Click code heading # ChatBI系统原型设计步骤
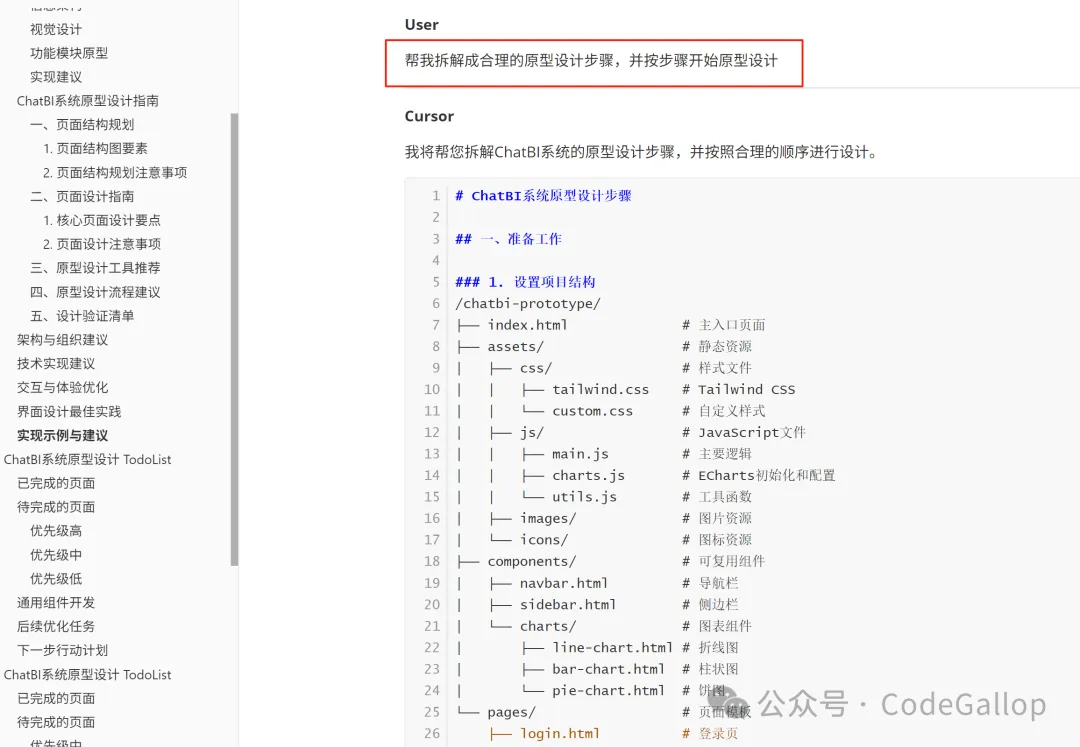The image size is (1080, 747). click(543, 196)
